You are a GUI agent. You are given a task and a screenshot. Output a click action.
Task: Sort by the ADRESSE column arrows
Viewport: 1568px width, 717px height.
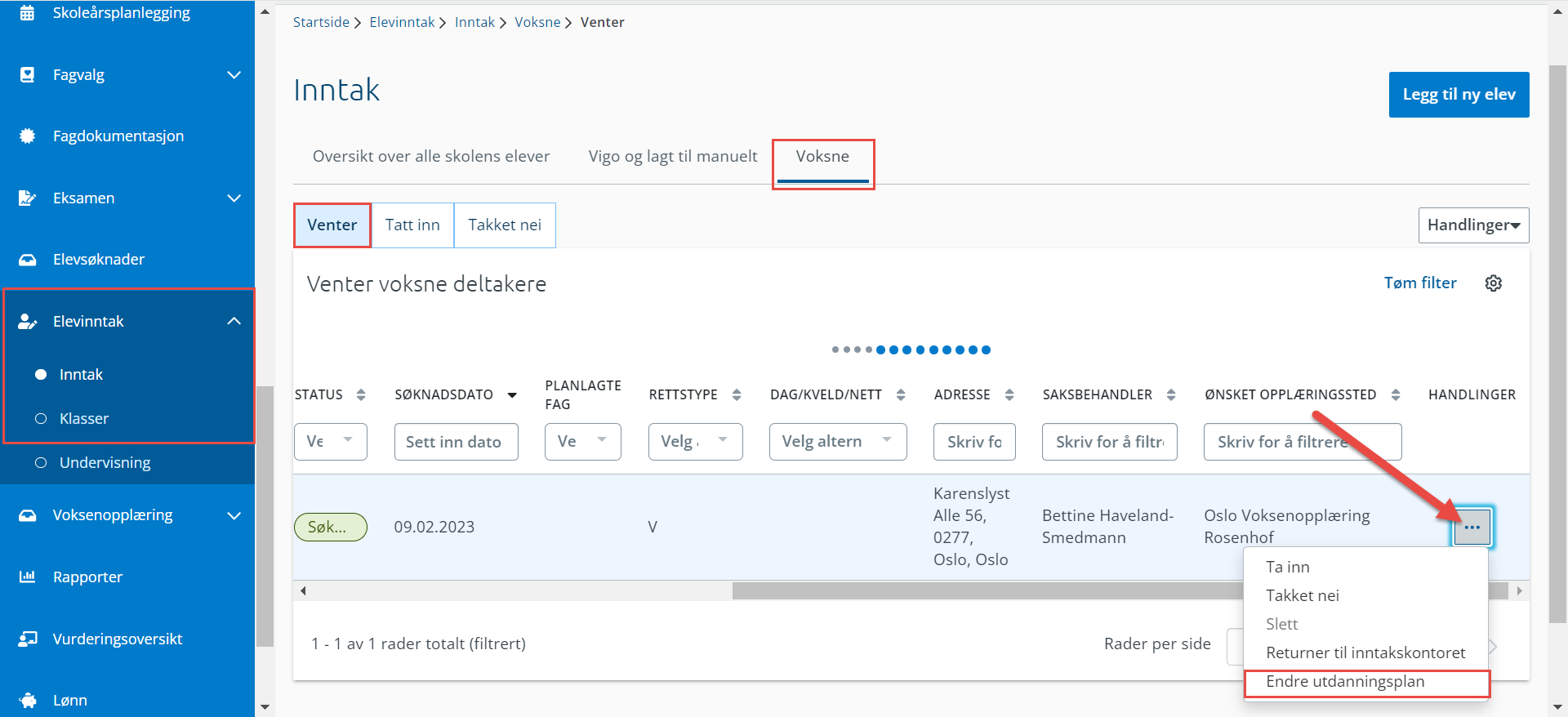[1009, 394]
